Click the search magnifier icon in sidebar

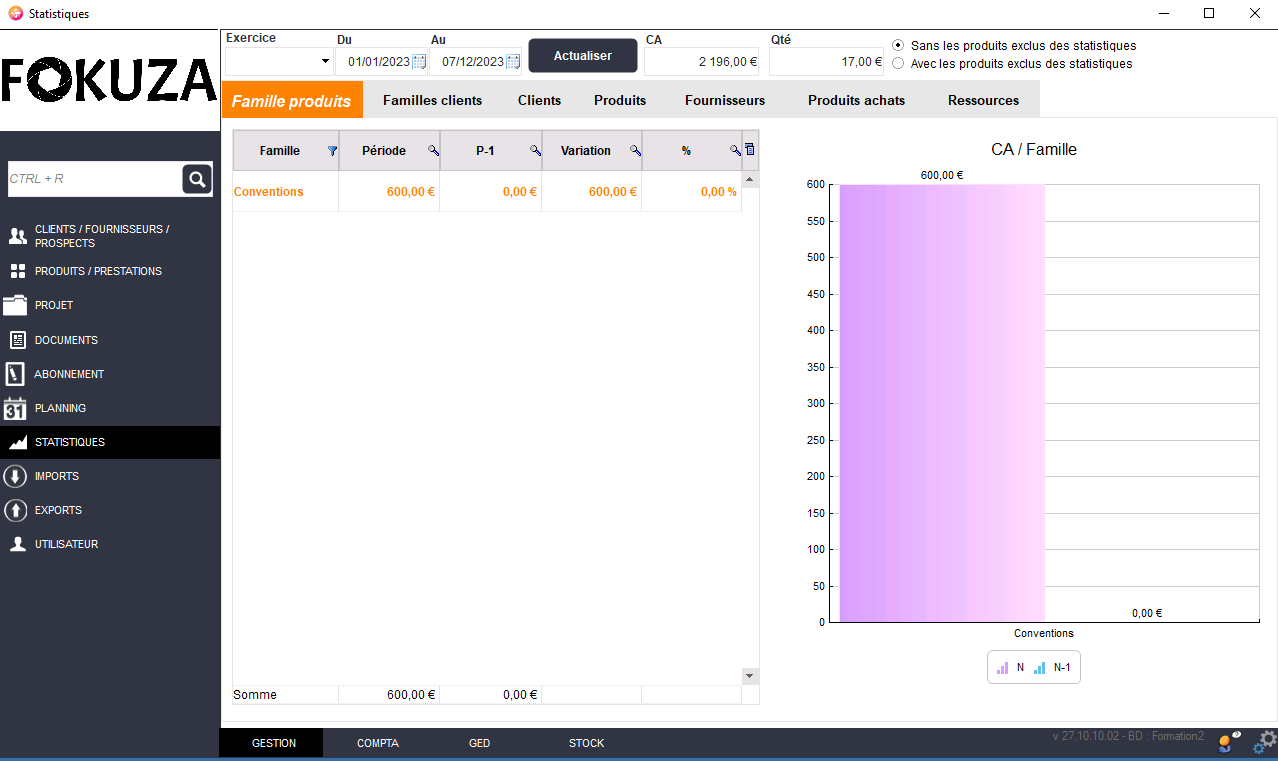point(197,179)
